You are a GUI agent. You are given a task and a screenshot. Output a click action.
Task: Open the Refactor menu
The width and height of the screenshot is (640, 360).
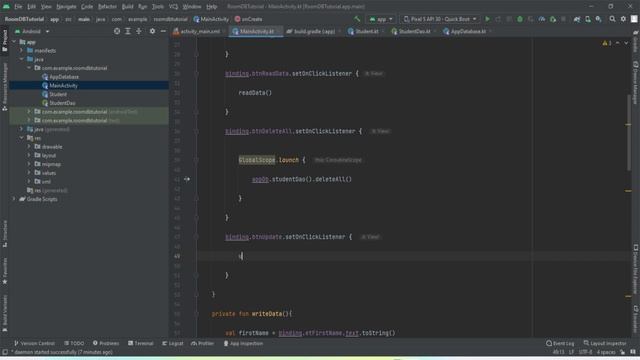click(x=107, y=7)
